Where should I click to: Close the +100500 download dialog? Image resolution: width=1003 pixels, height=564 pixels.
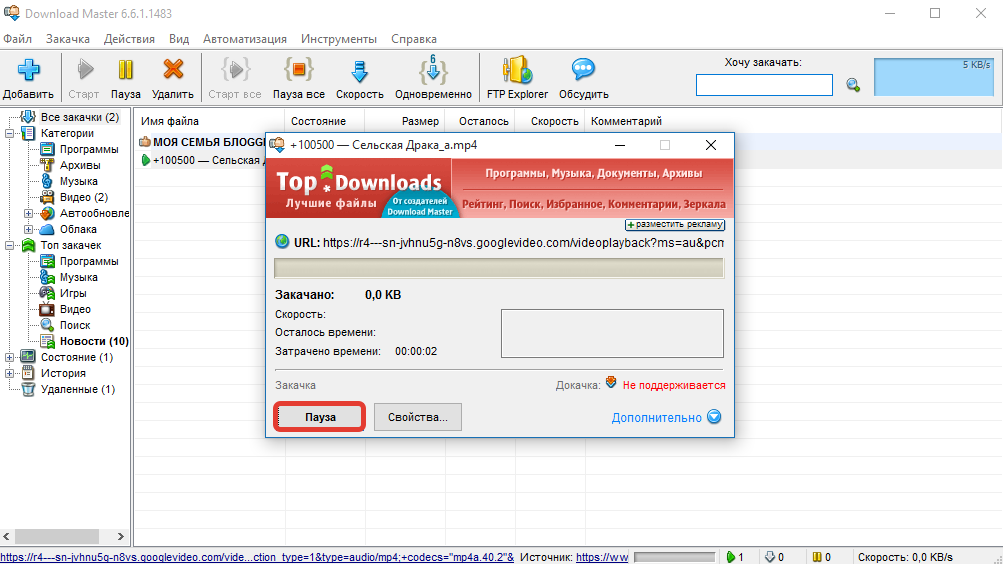click(711, 145)
